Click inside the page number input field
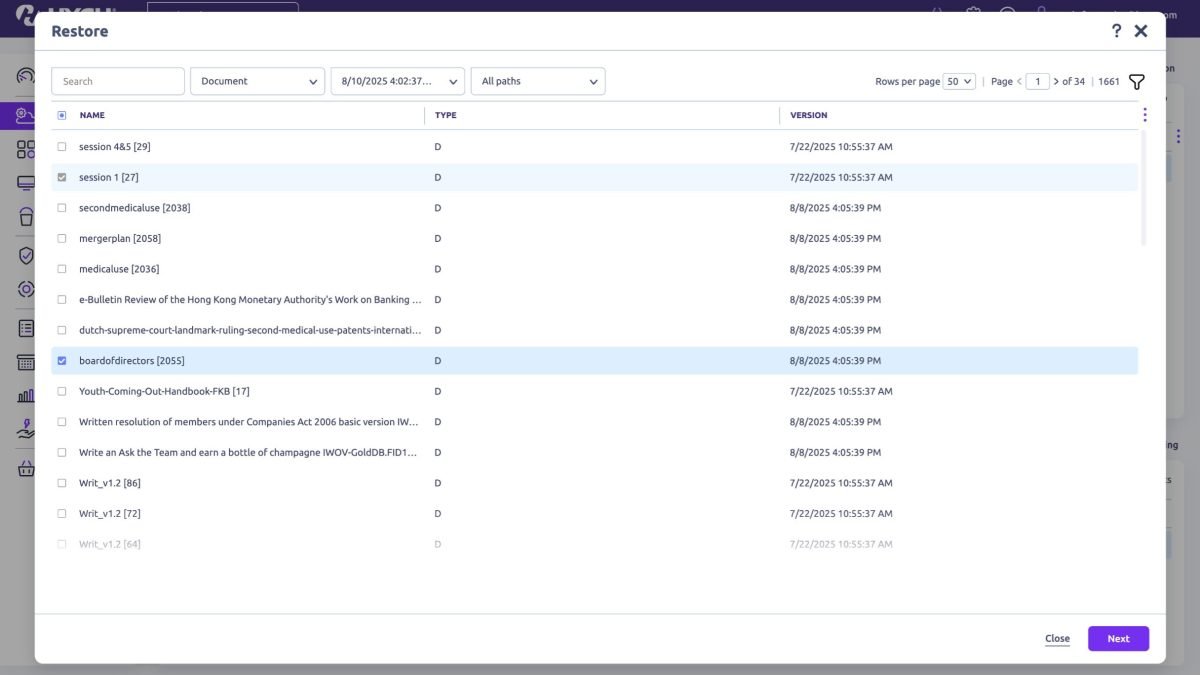1200x675 pixels. click(1038, 81)
